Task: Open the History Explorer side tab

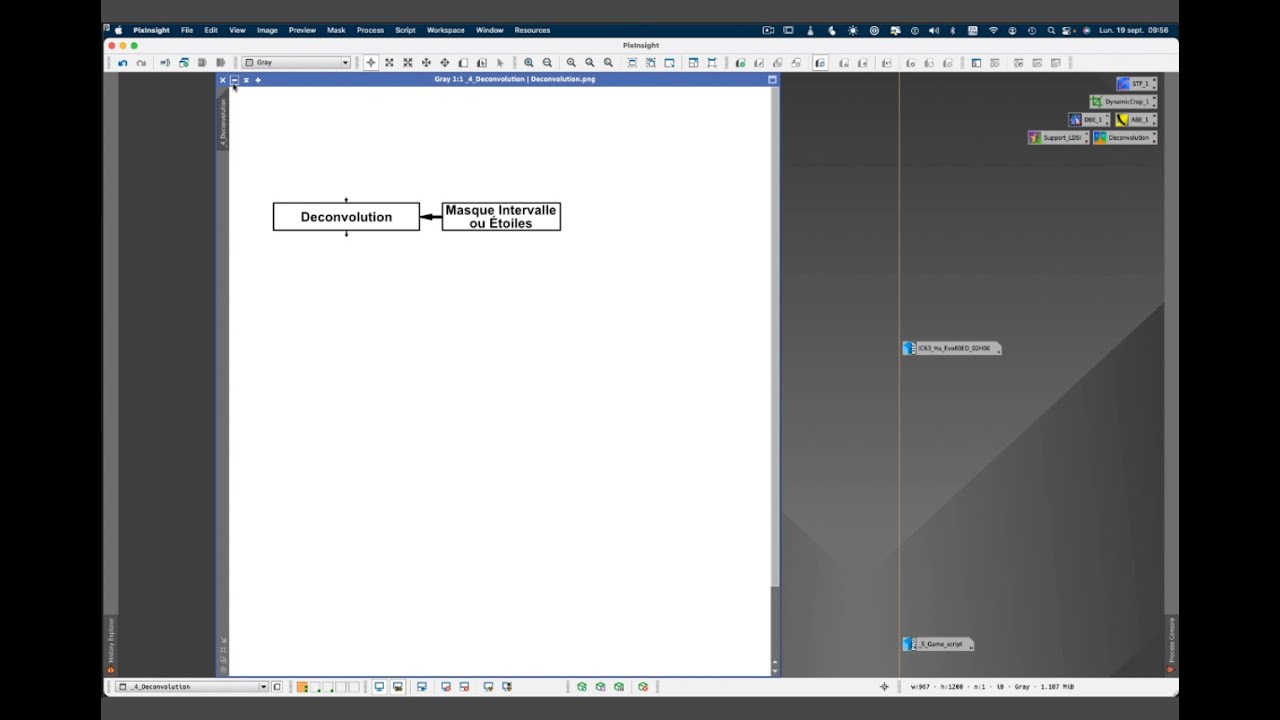Action: pyautogui.click(x=111, y=644)
